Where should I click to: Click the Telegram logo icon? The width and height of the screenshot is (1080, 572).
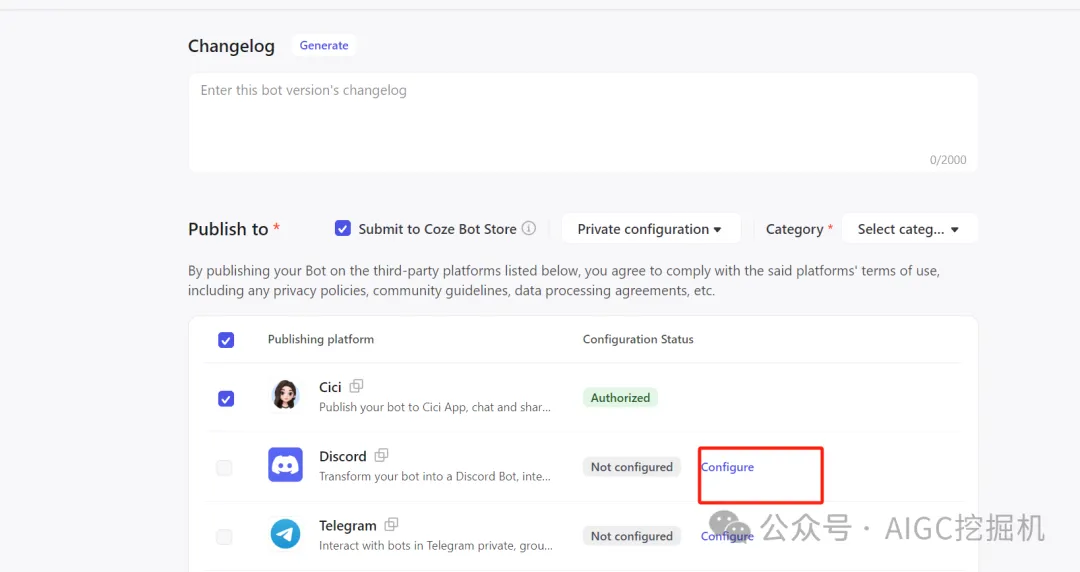tap(285, 534)
